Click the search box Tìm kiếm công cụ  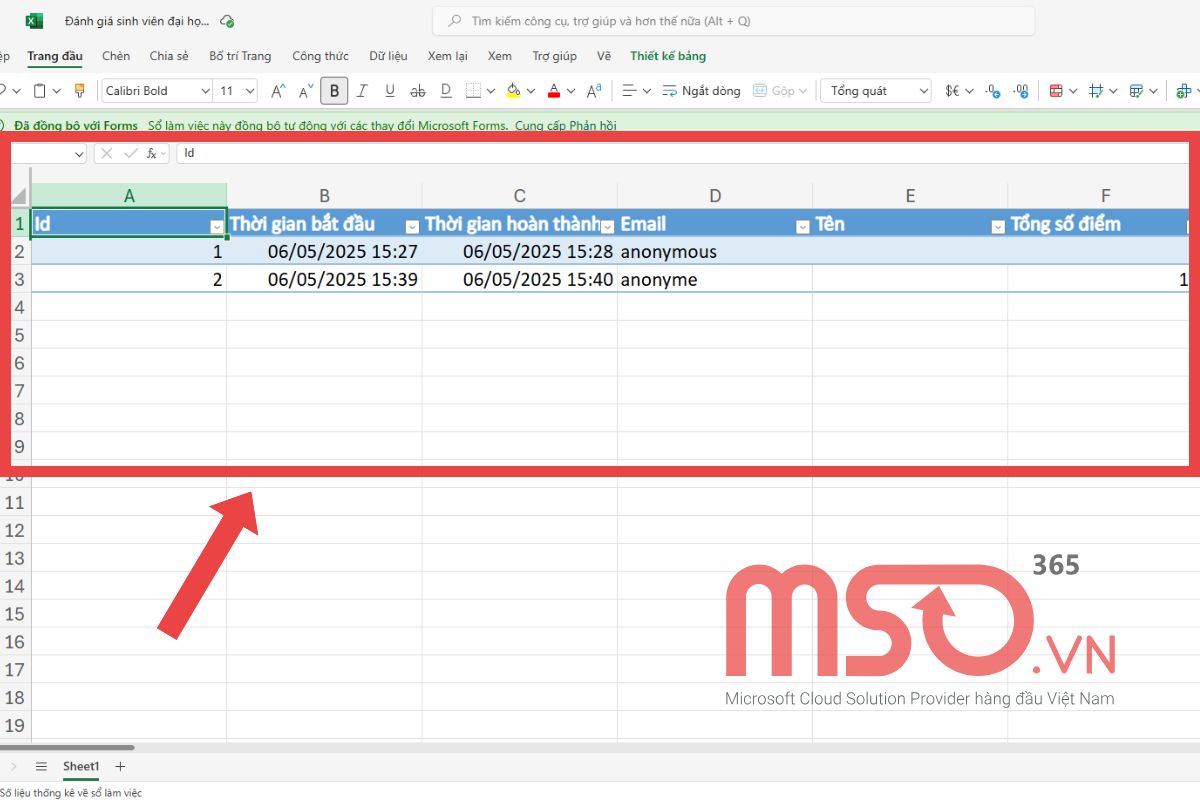pos(733,21)
